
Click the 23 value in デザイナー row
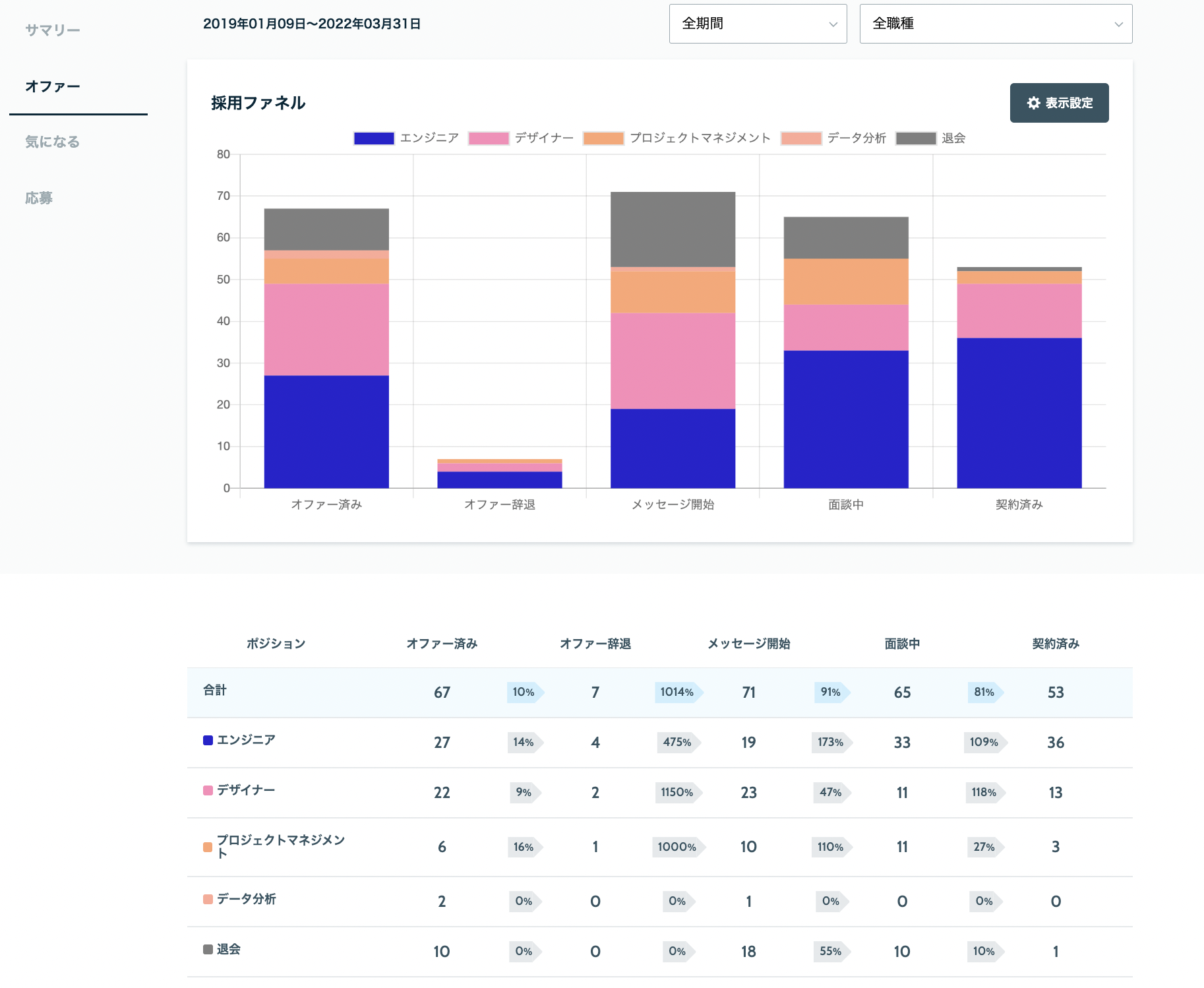(x=748, y=793)
